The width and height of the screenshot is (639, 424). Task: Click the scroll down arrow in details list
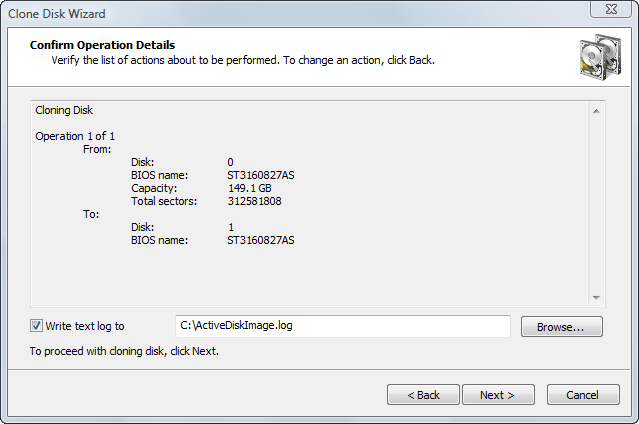[596, 298]
